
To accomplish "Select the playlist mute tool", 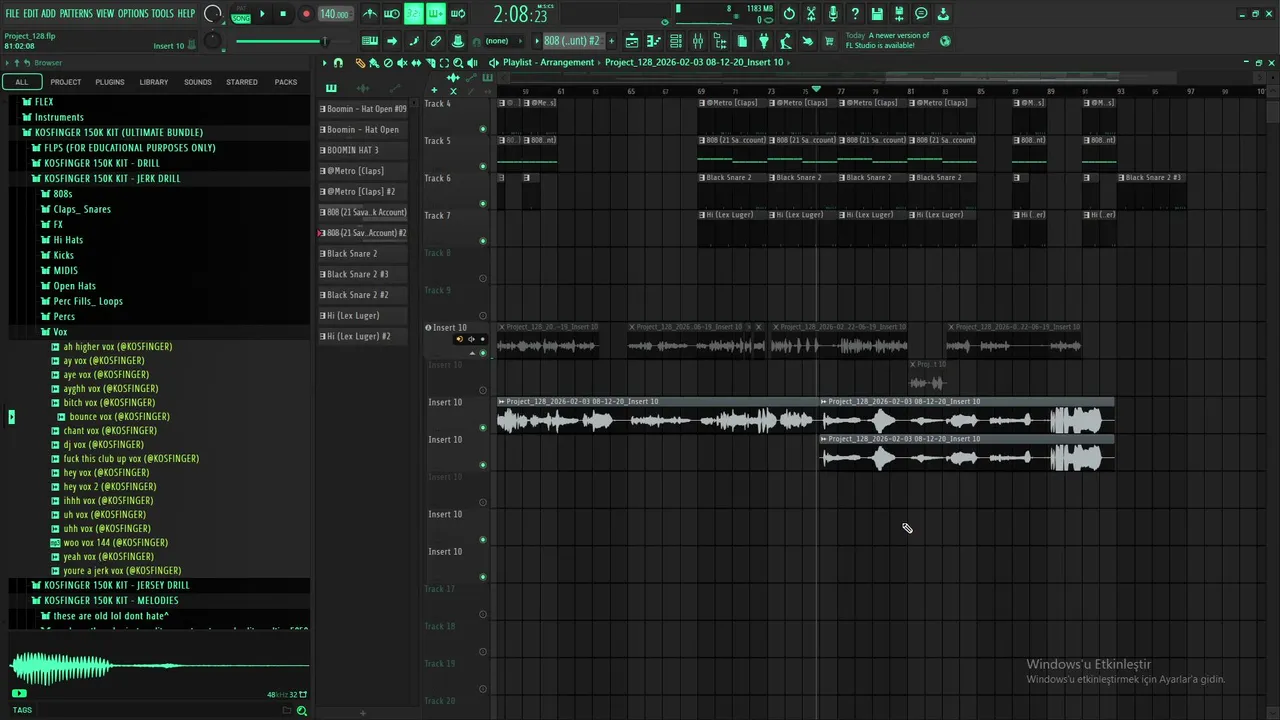I will pos(402,63).
